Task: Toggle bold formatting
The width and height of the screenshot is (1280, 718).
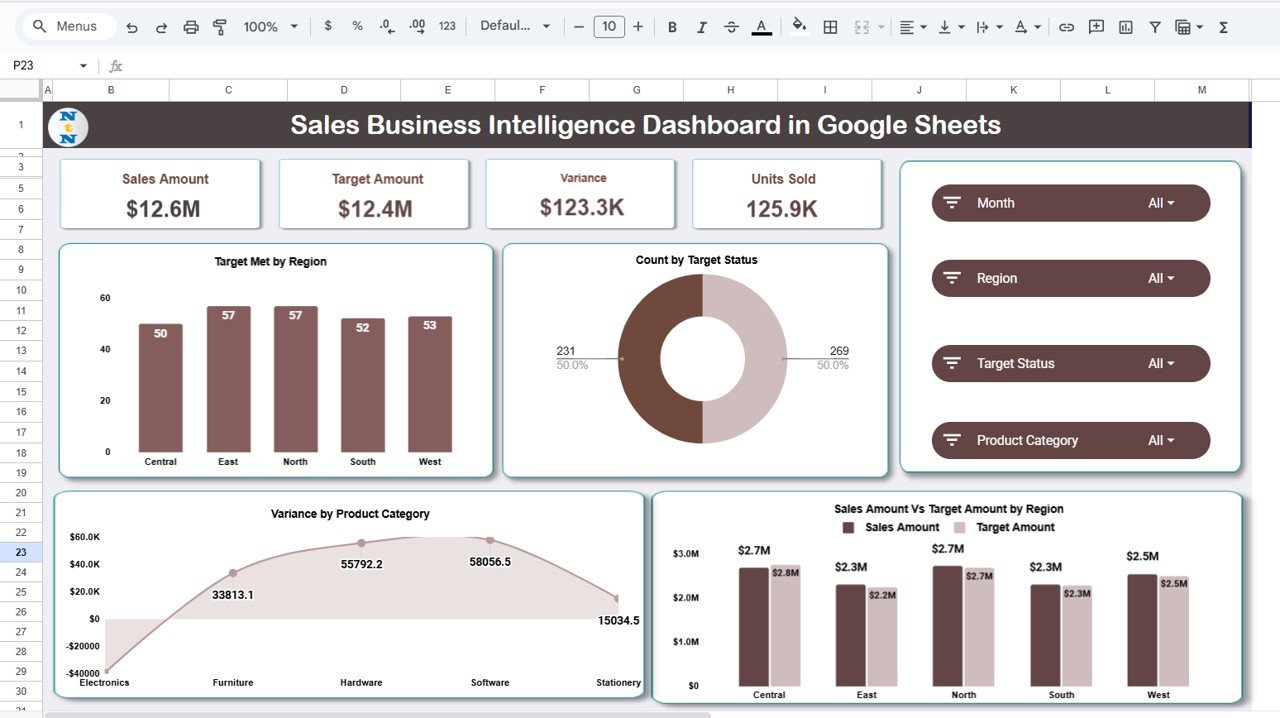Action: (672, 26)
